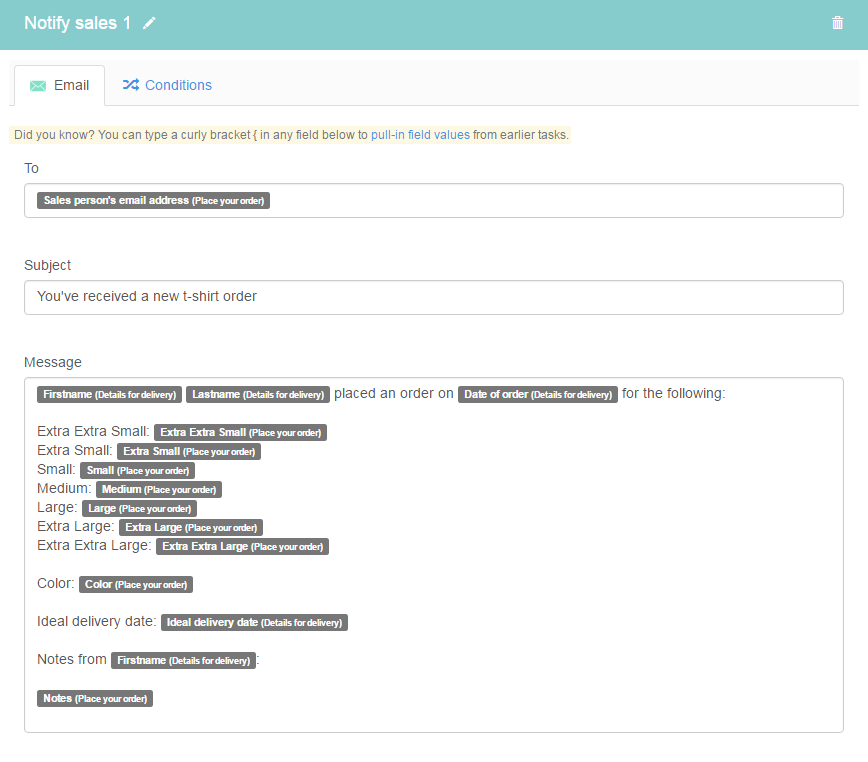Delete the task using the trash icon

(837, 23)
